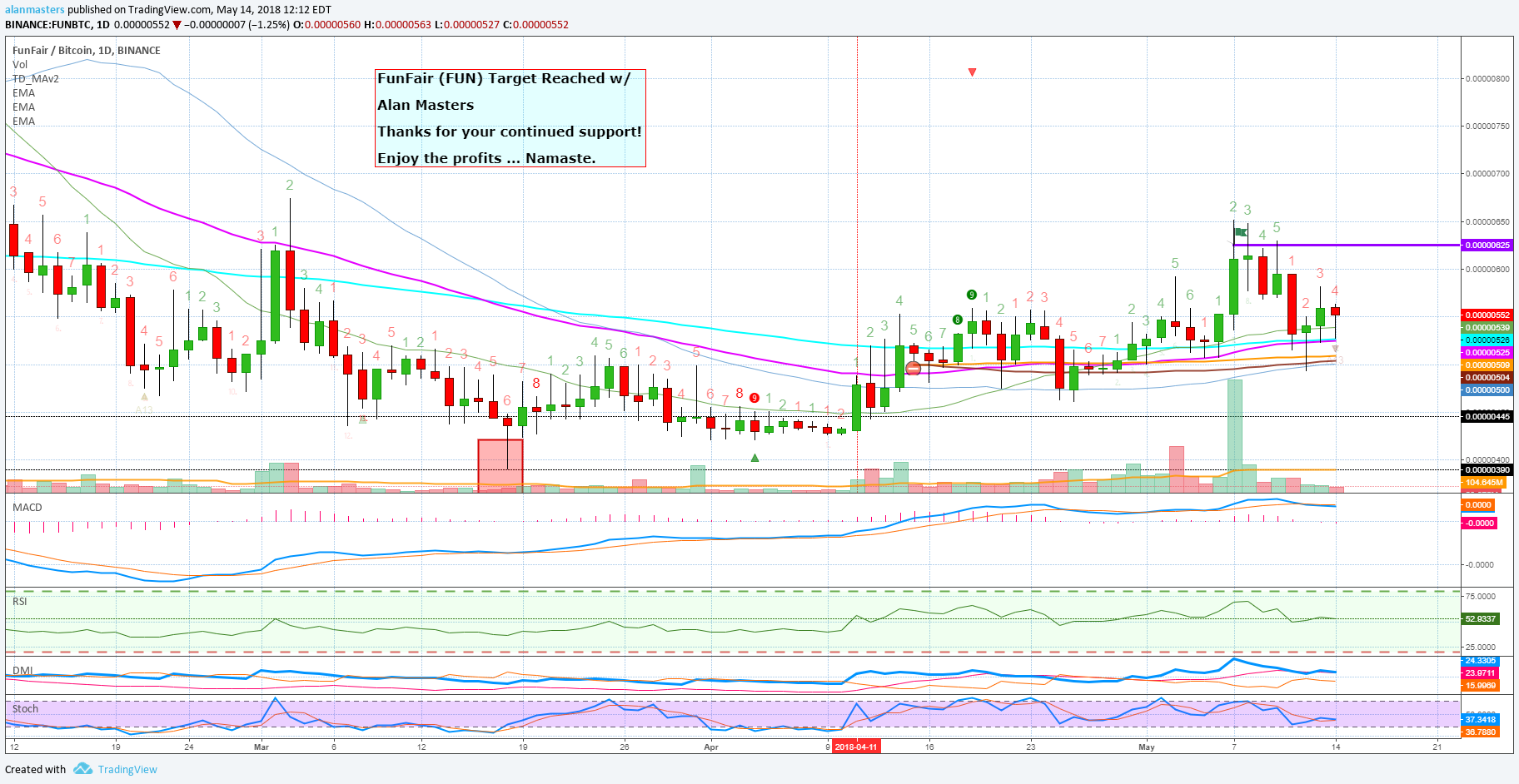Click the RSI value 52.9337 label
Image resolution: width=1519 pixels, height=784 pixels.
tap(1481, 619)
